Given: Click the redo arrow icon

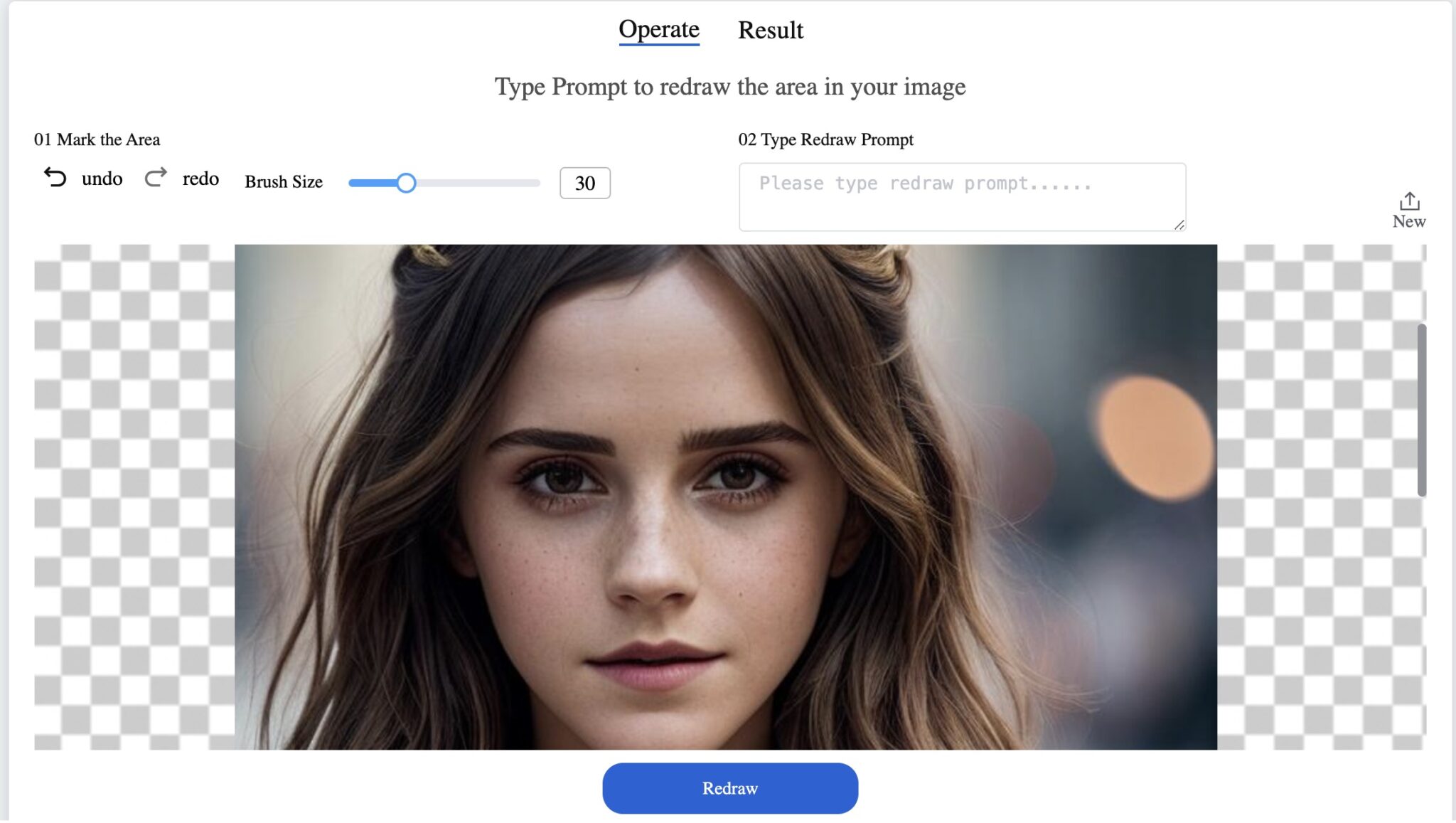Looking at the screenshot, I should [x=156, y=178].
